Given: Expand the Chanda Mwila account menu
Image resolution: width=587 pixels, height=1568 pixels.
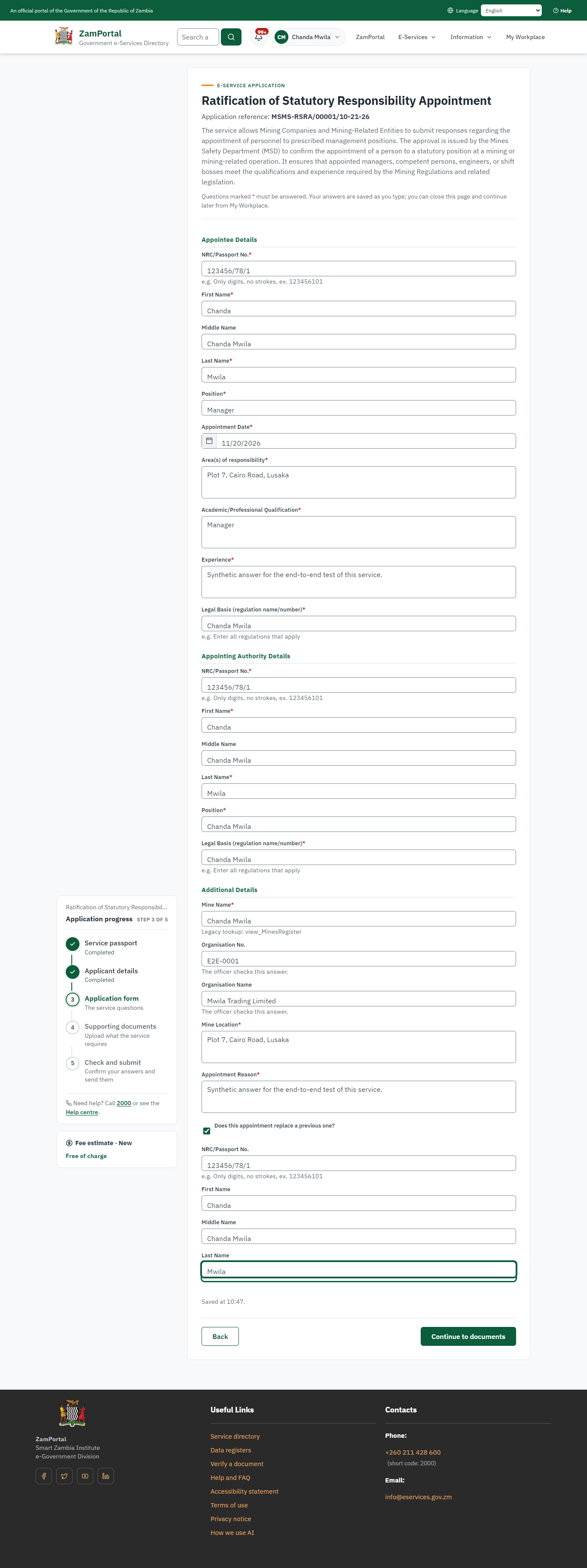Looking at the screenshot, I should coord(309,37).
